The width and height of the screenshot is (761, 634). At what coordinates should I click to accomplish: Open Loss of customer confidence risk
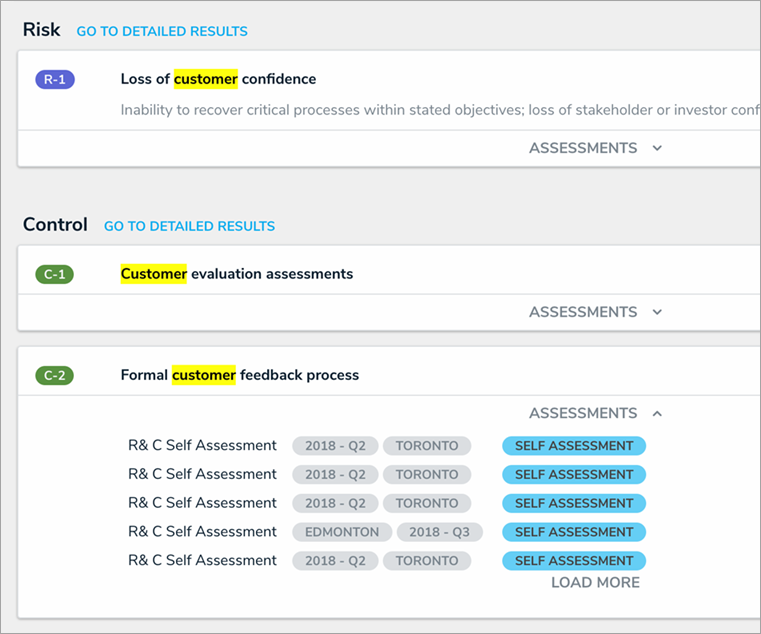(218, 79)
